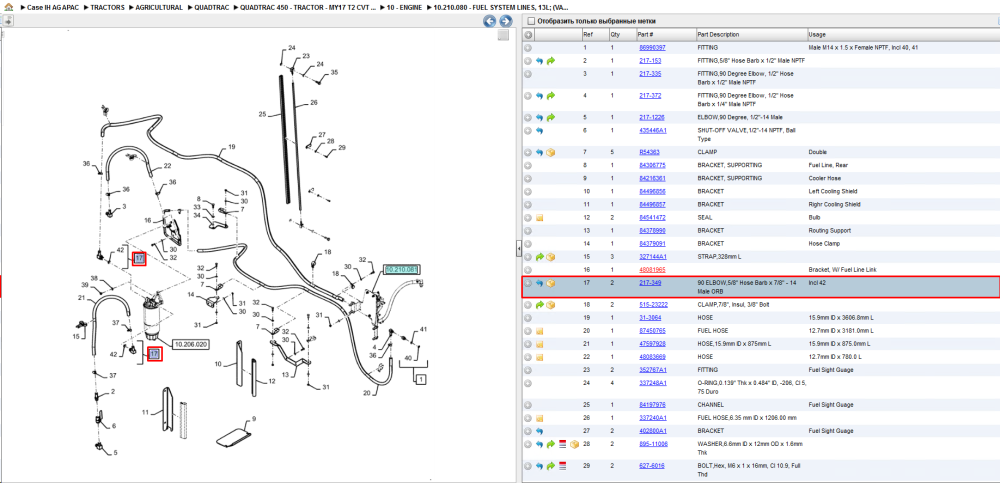Click the red list icon on Ref 29 BOLT row

tap(562, 466)
